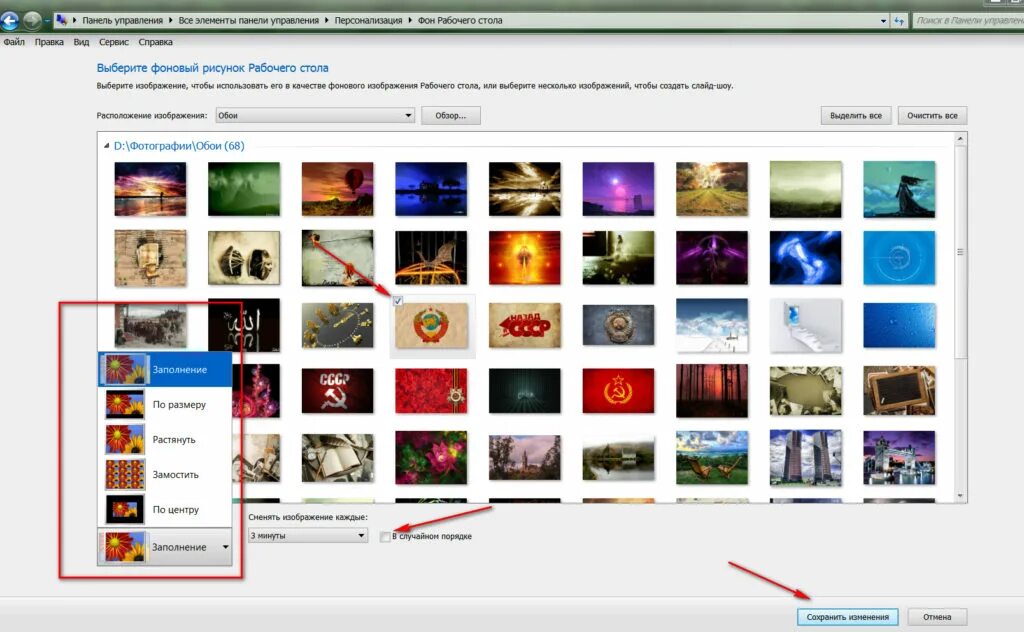The image size is (1024, 632).
Task: Click the Forward navigation arrow
Action: [x=33, y=21]
